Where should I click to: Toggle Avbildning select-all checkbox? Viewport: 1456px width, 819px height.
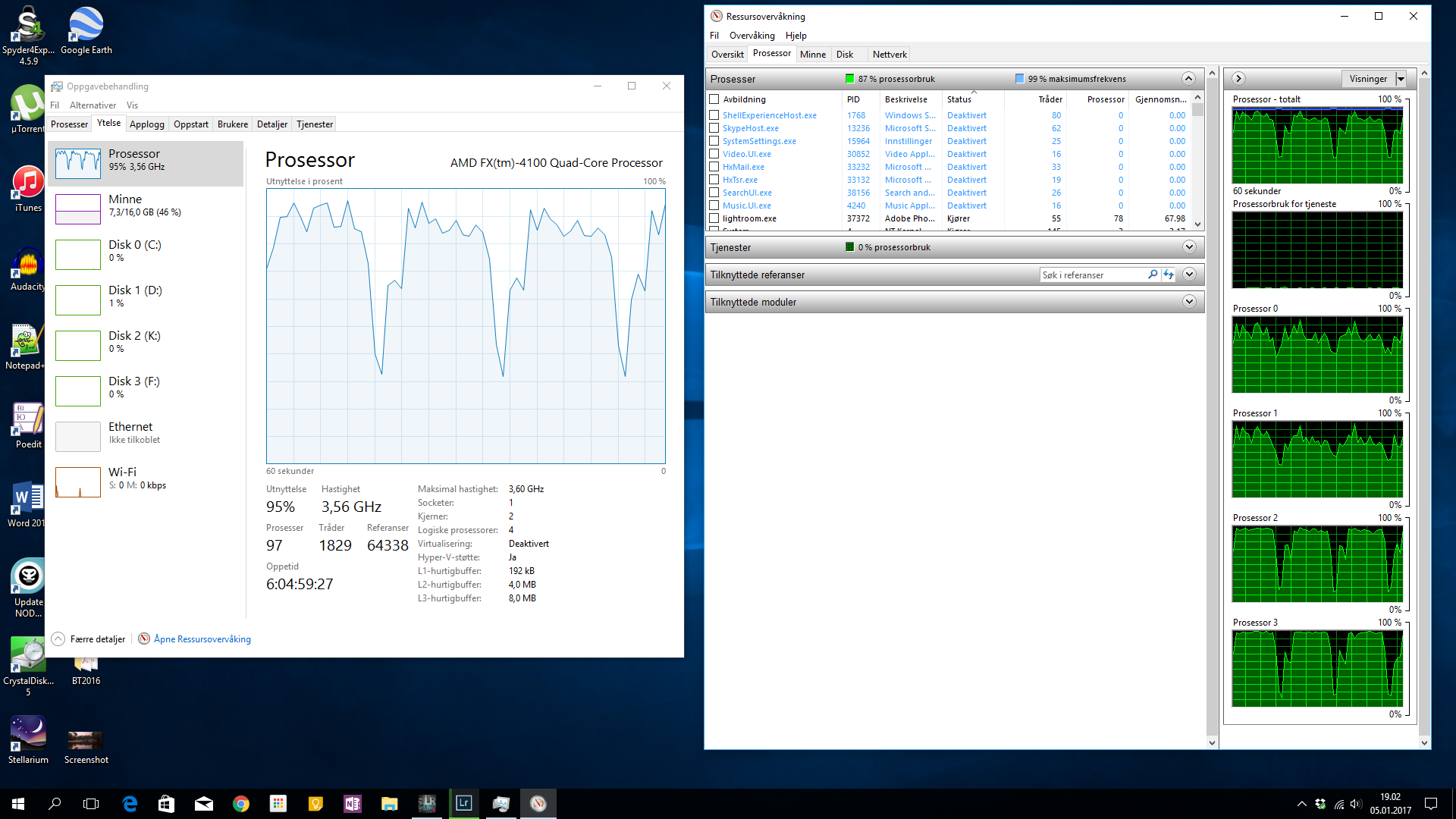[714, 99]
